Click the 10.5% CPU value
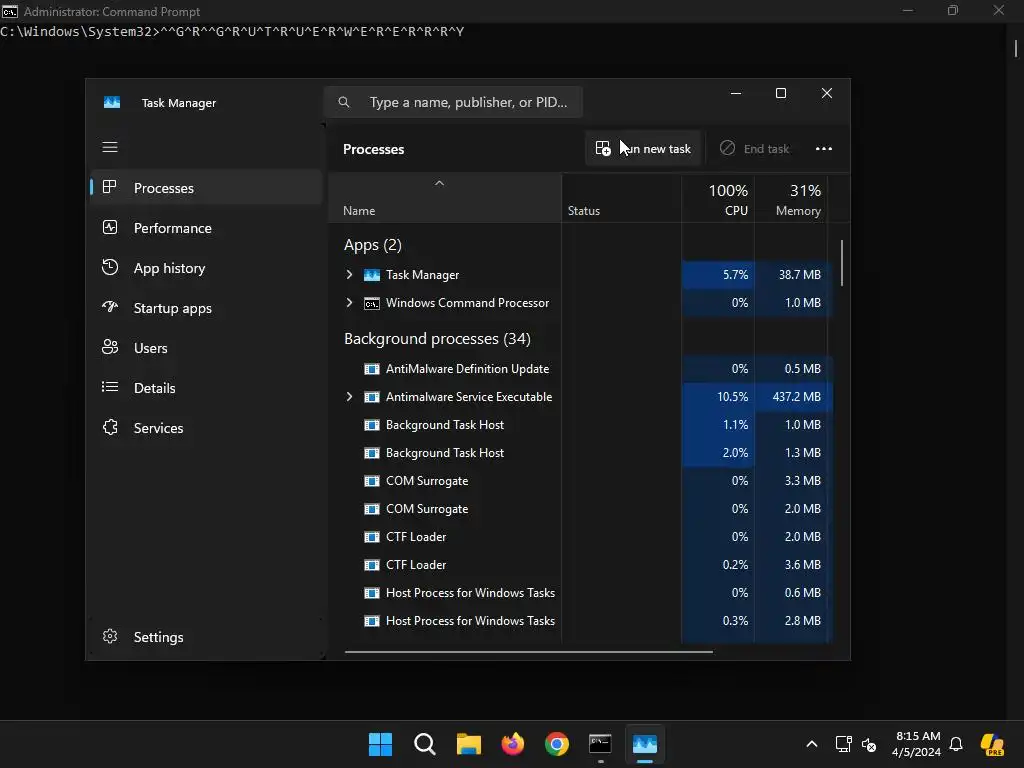The height and width of the screenshot is (768, 1024). click(x=732, y=397)
